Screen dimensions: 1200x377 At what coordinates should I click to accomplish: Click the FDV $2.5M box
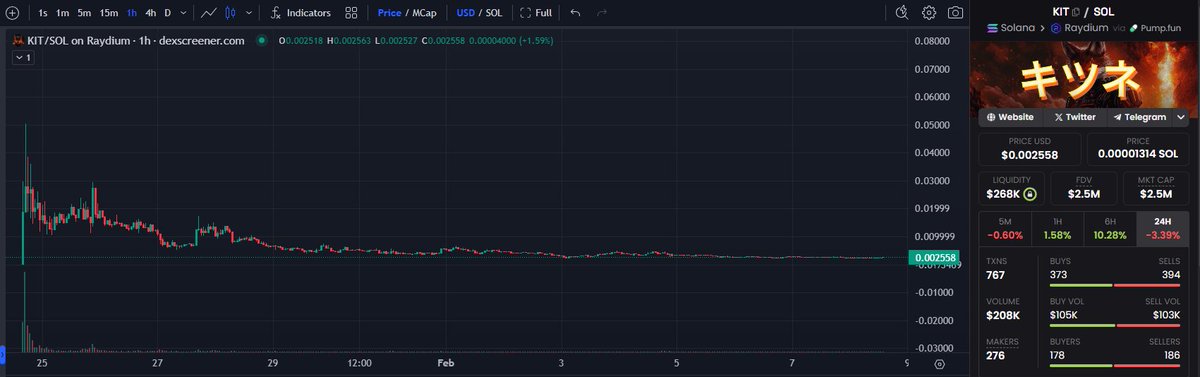tap(1084, 187)
